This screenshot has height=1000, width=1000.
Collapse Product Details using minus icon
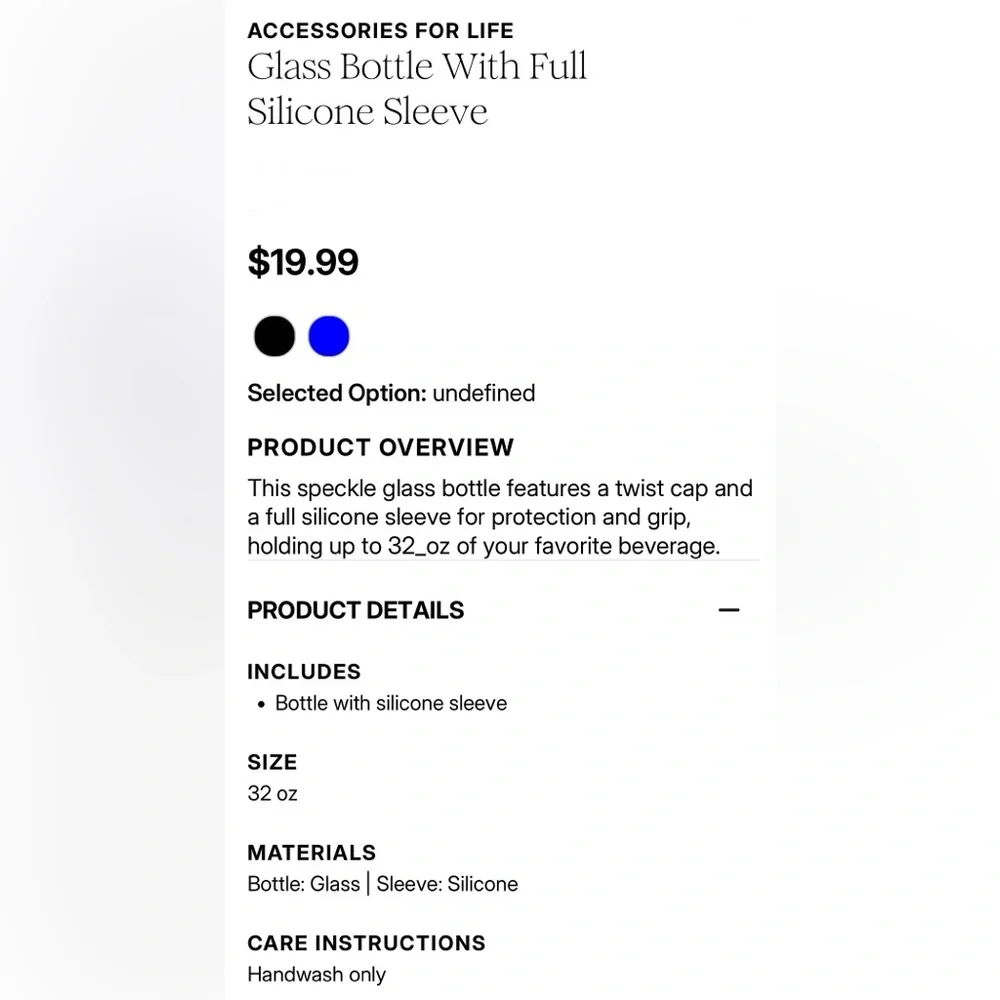[x=729, y=610]
